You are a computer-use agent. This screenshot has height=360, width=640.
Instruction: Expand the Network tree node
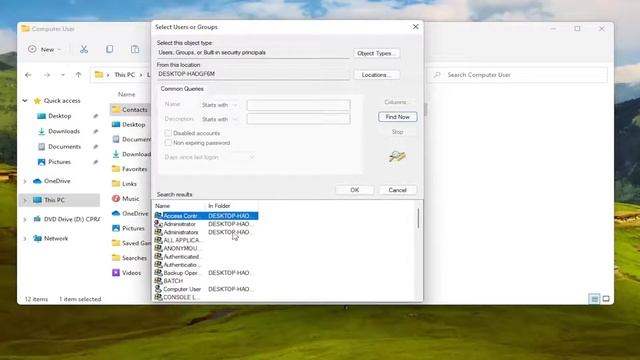(x=25, y=238)
